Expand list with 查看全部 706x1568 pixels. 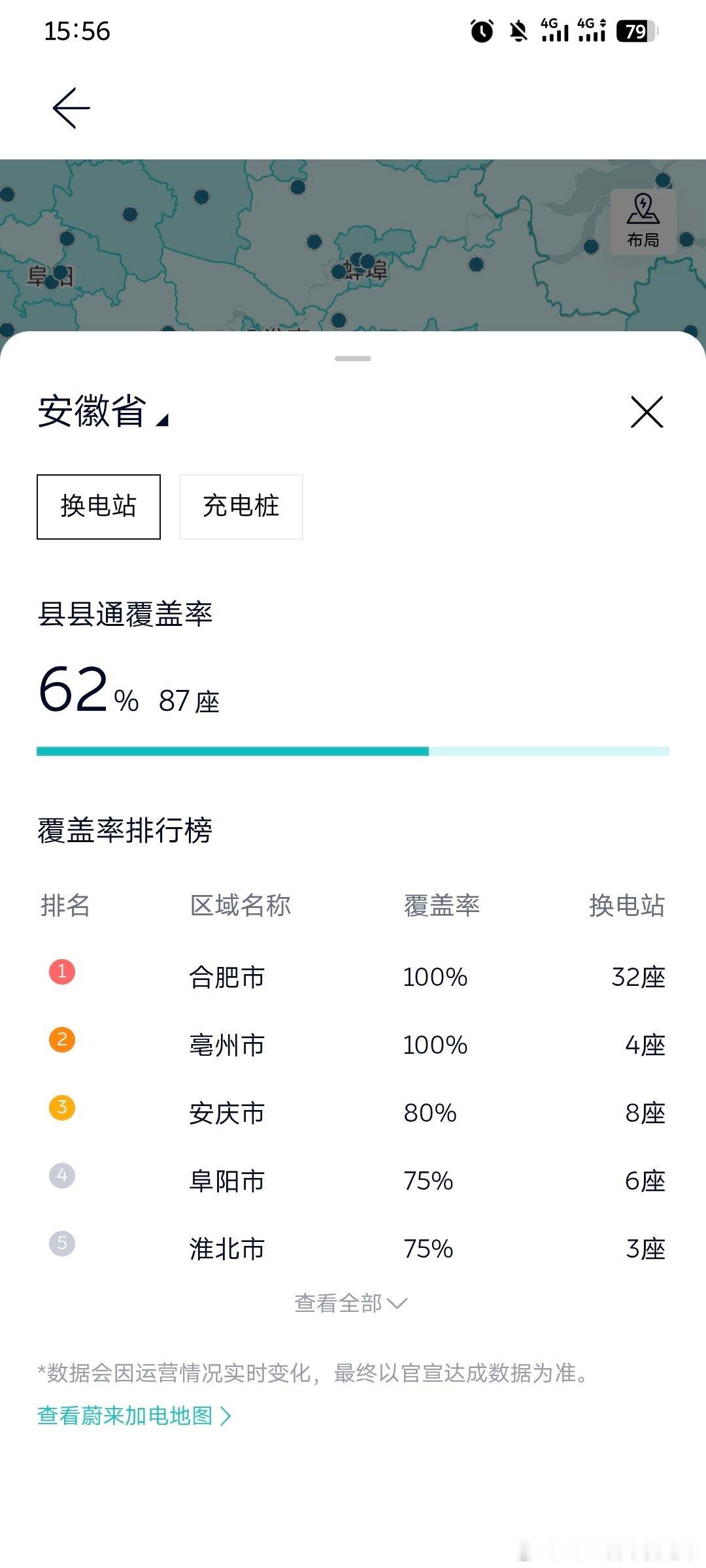[351, 1303]
